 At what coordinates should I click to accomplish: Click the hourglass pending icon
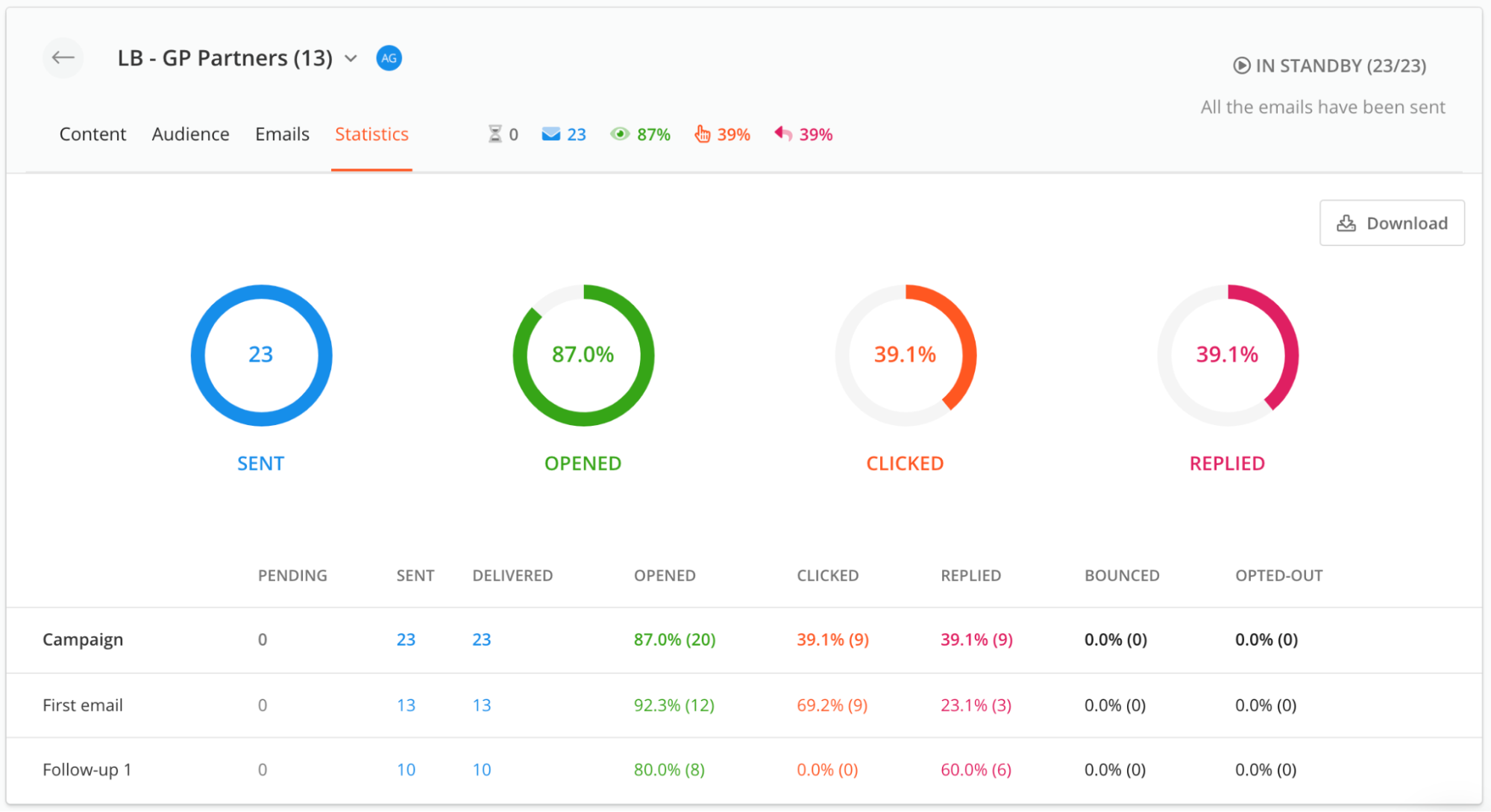pyautogui.click(x=490, y=134)
